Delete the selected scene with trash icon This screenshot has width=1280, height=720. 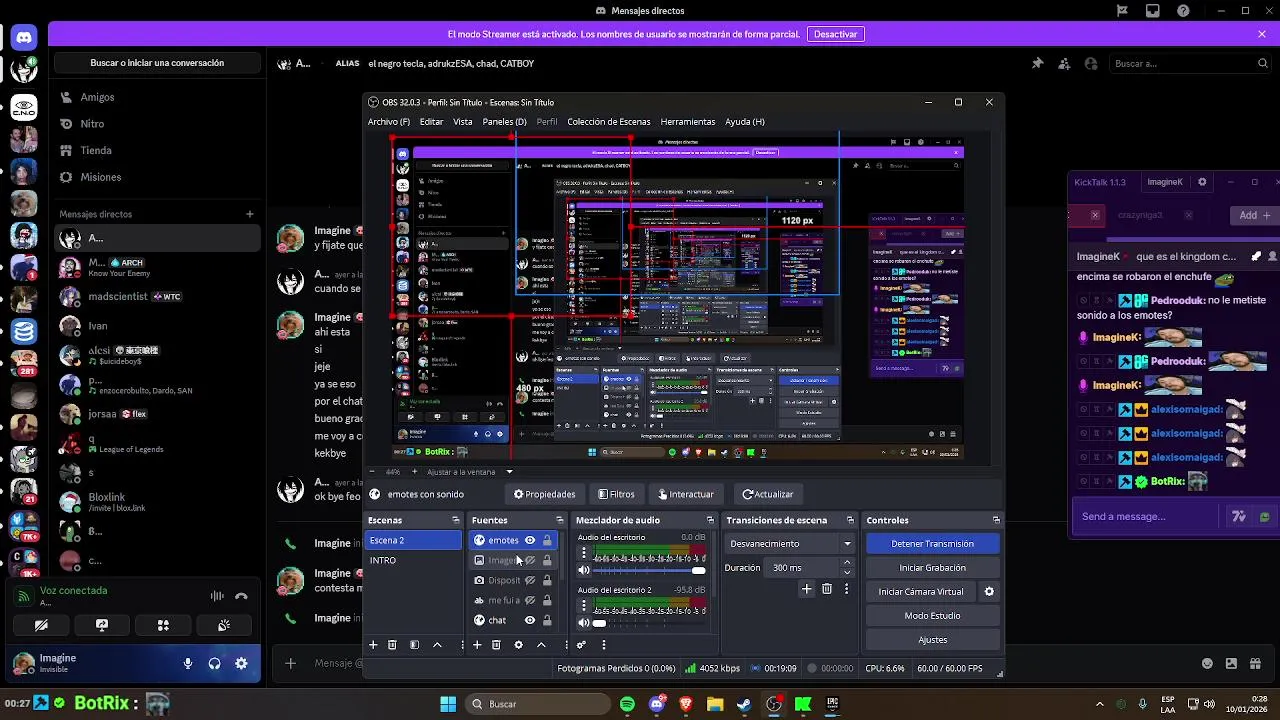click(x=392, y=645)
